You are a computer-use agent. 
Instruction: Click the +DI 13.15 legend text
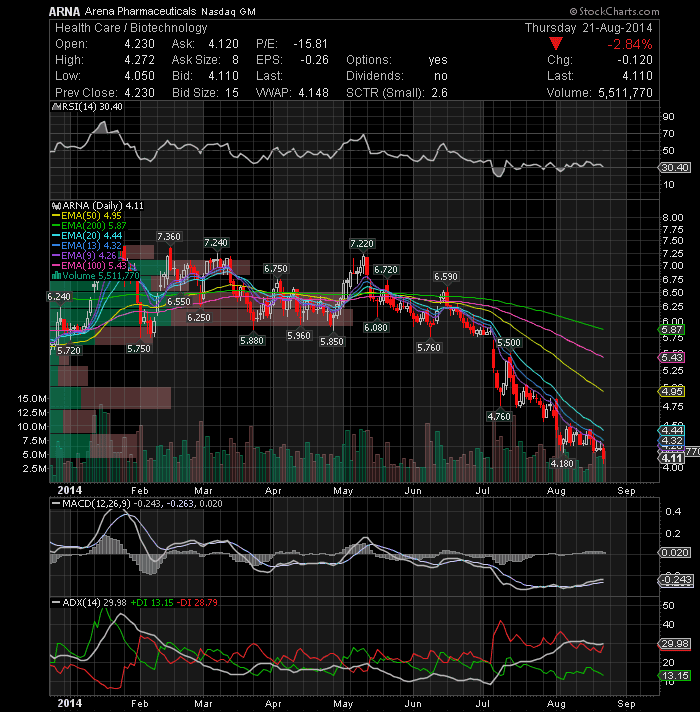point(152,603)
